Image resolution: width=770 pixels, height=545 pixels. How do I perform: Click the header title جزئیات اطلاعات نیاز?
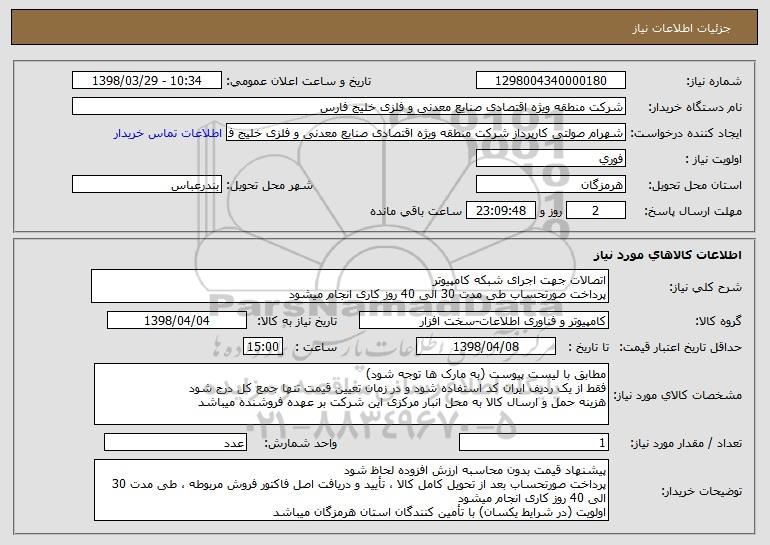coord(681,28)
